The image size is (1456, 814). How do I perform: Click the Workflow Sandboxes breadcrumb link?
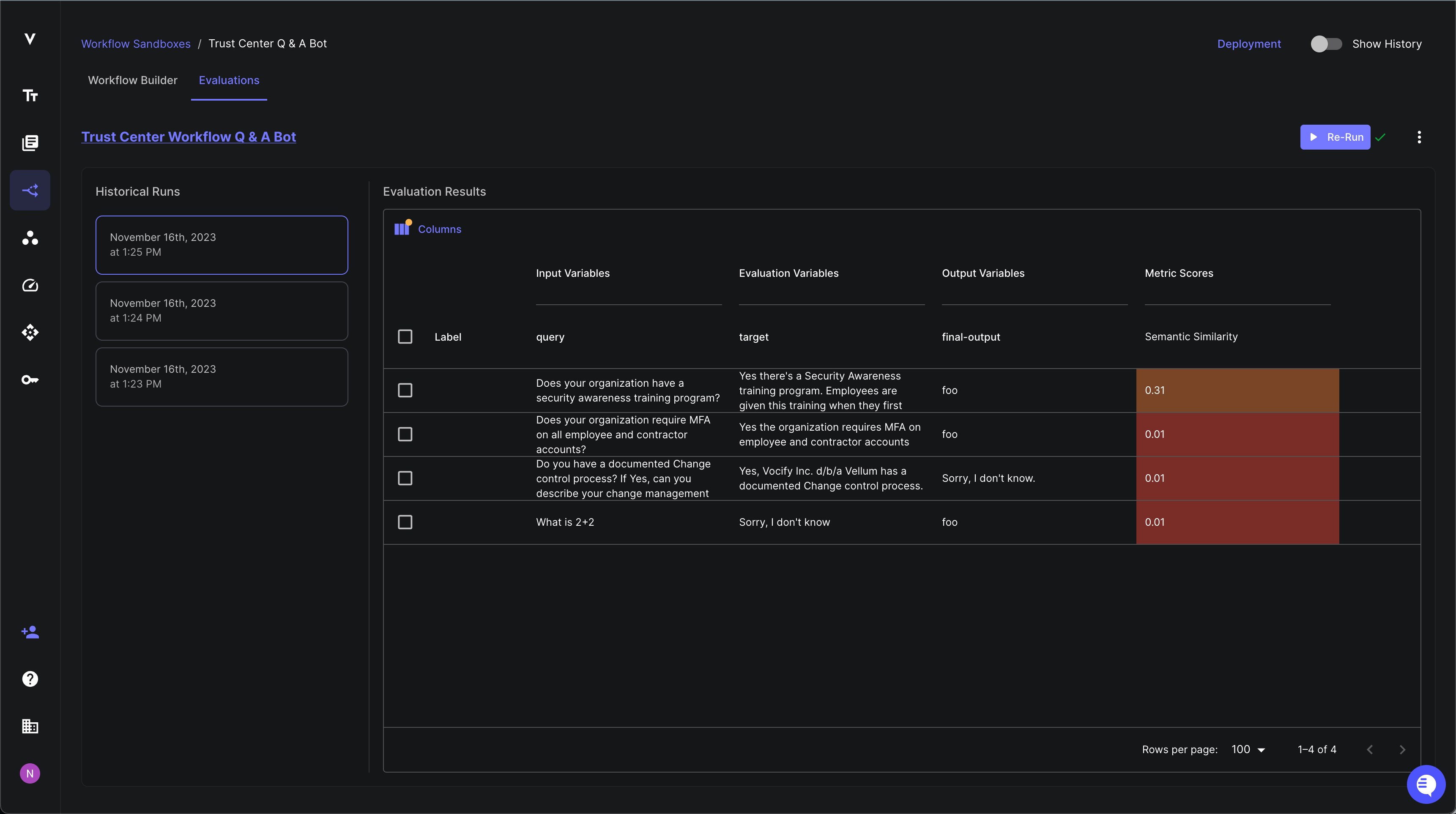pyautogui.click(x=136, y=44)
